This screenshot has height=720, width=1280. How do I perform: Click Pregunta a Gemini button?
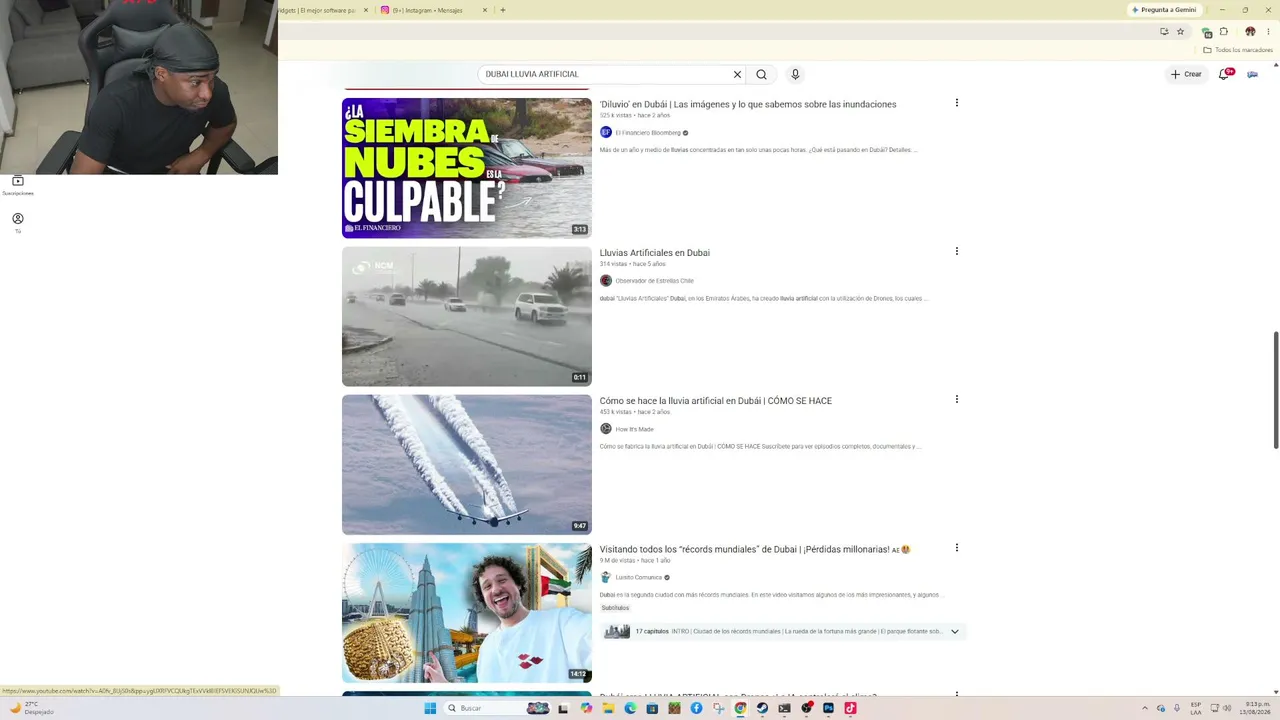point(1164,10)
